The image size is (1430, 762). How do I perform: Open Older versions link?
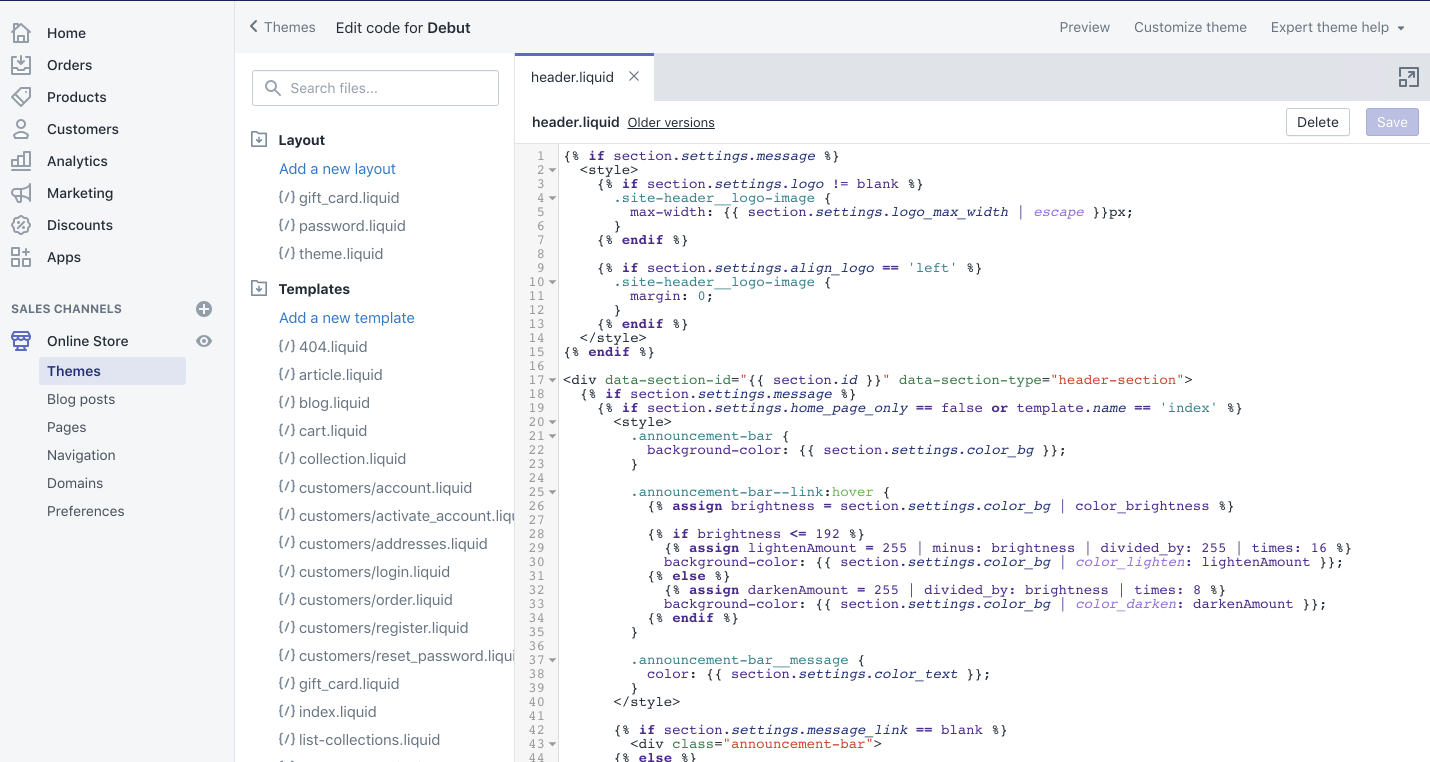point(671,123)
